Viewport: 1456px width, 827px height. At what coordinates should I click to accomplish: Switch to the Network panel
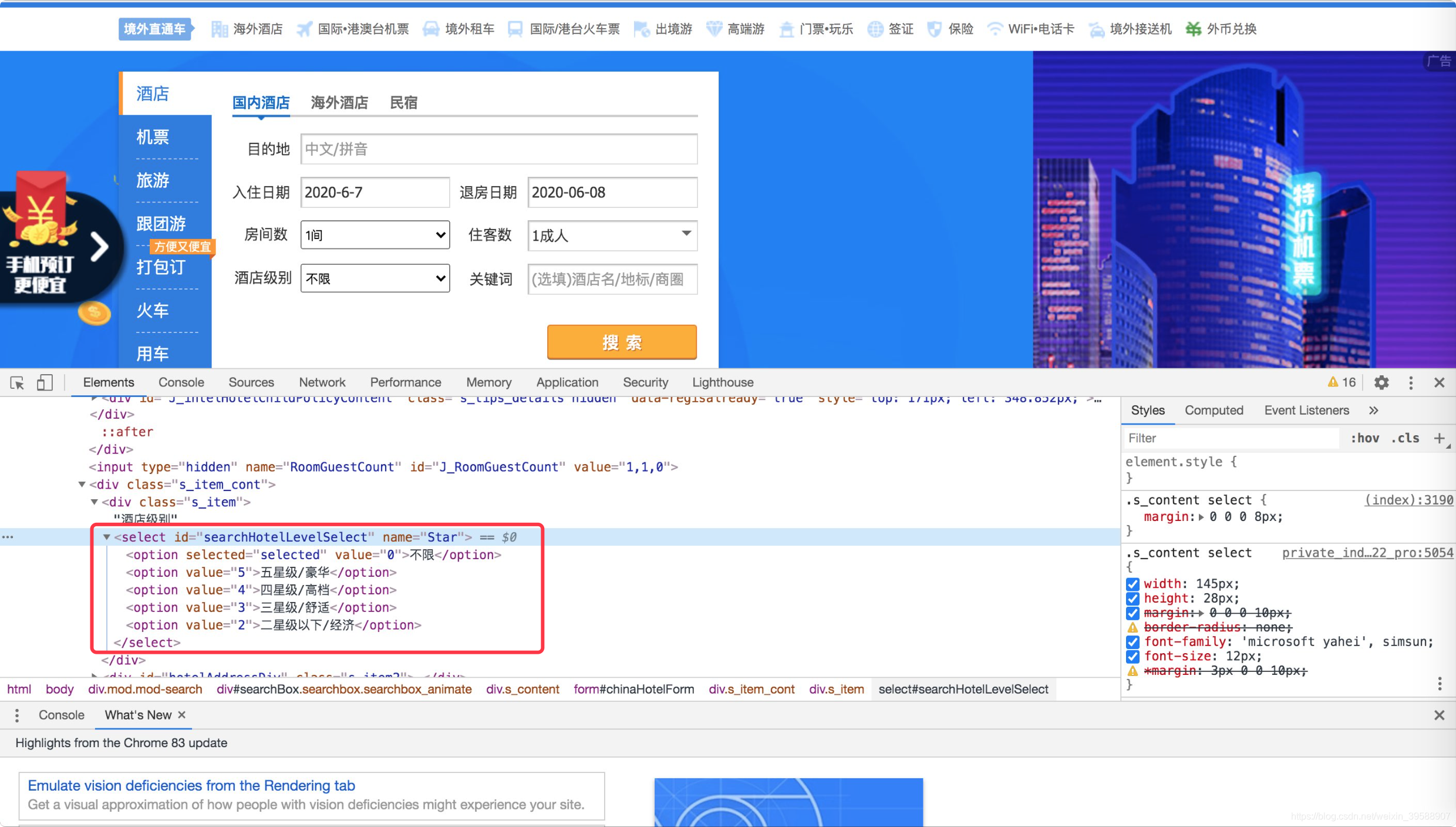(x=322, y=382)
